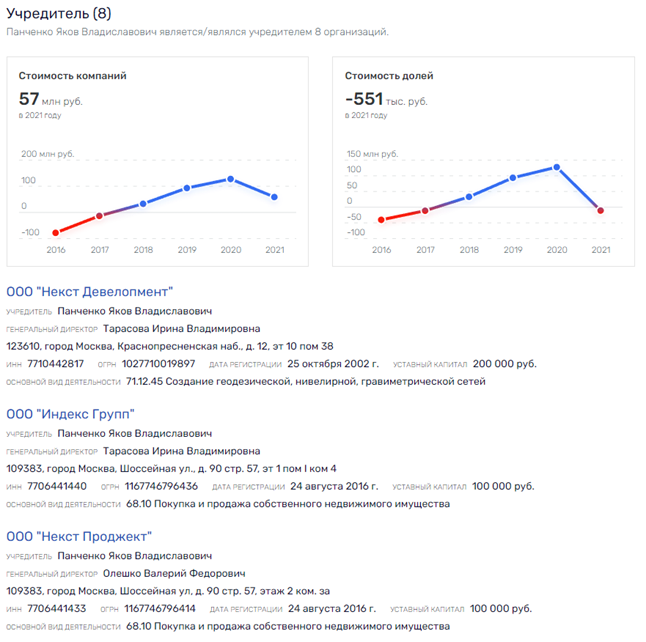Click the 2021 point on Стоимость компаний chart
Image resolution: width=646 pixels, height=642 pixels.
pos(275,197)
